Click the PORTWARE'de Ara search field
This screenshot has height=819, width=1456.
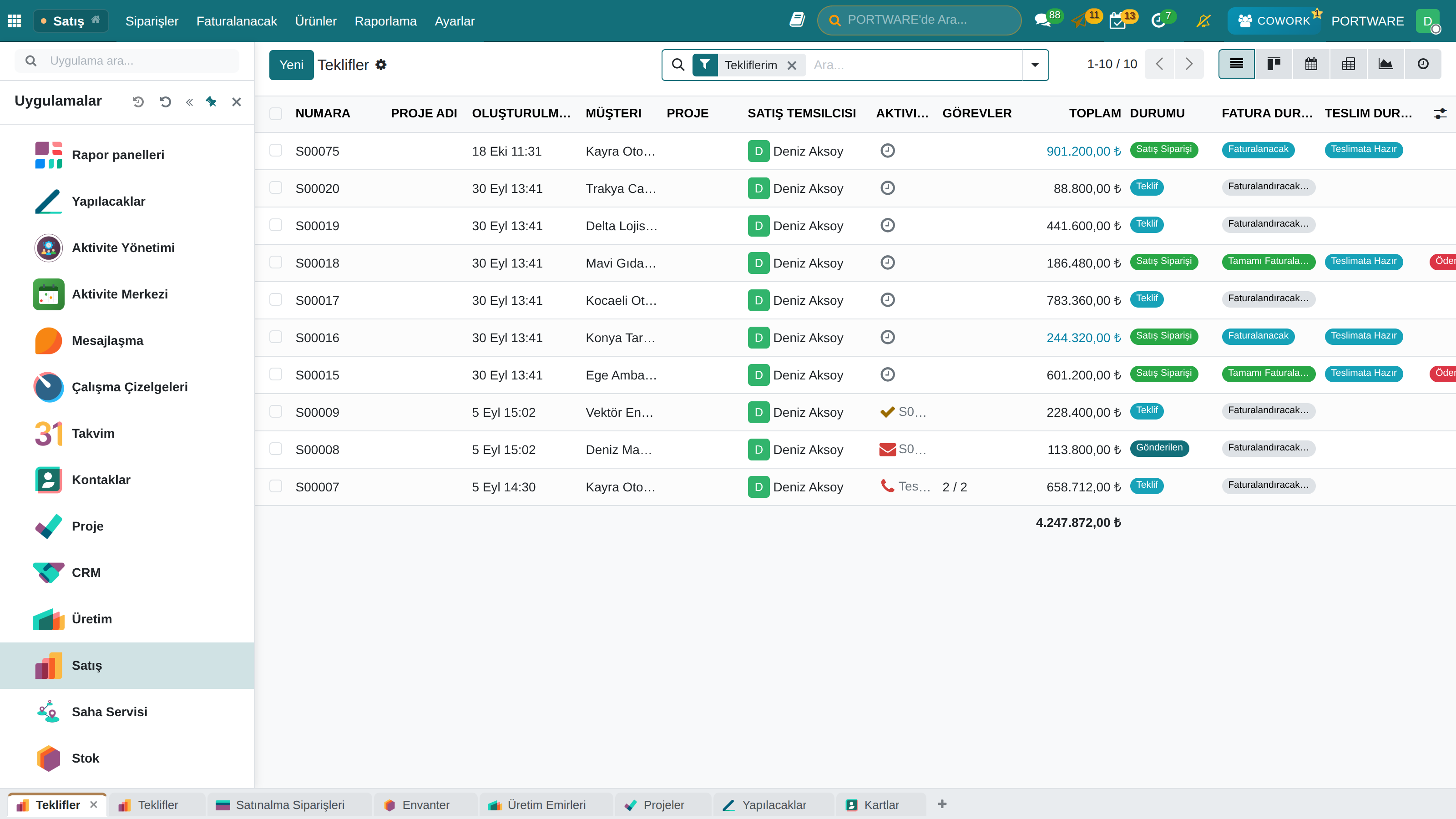click(919, 20)
